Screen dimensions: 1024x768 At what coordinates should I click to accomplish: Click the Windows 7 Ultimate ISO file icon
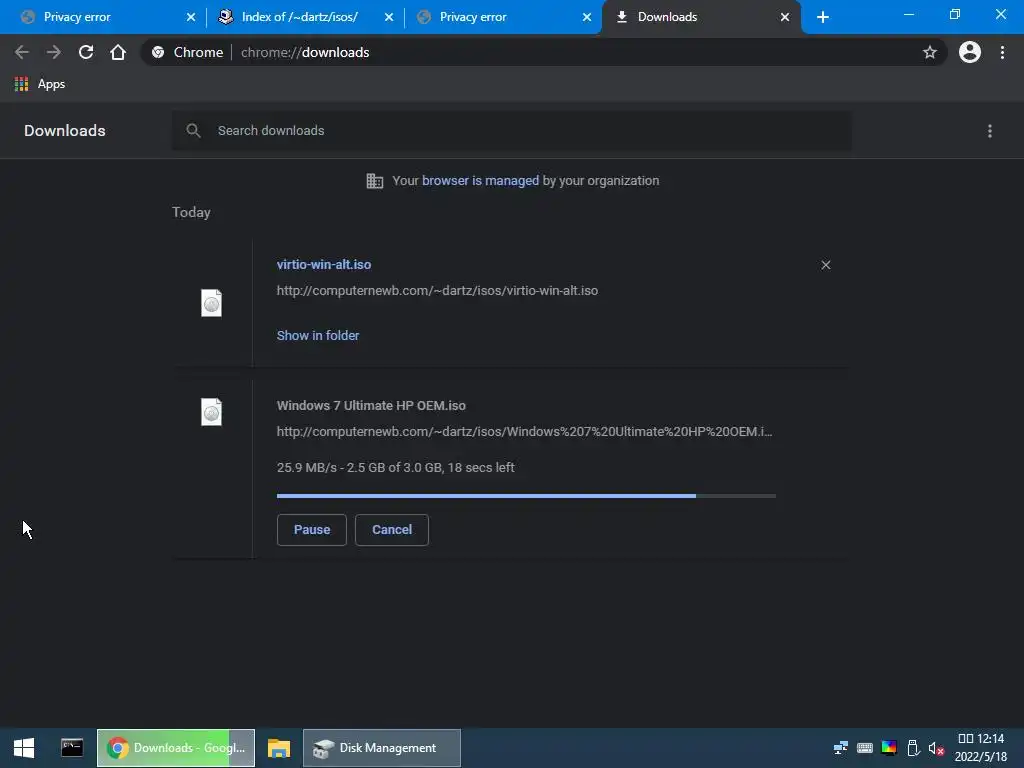click(212, 412)
